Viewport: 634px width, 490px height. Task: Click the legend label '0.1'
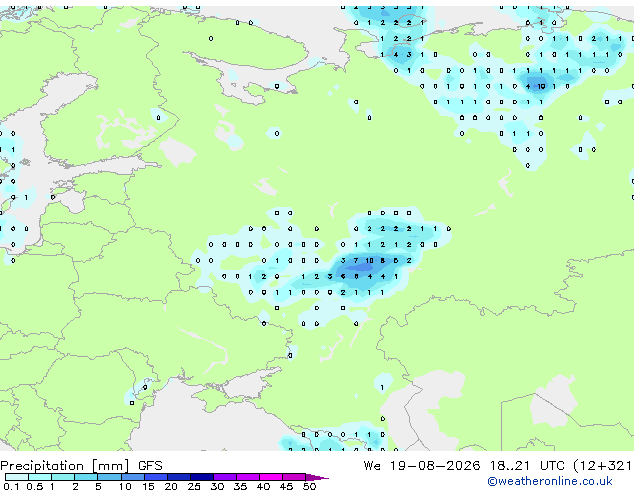11,486
